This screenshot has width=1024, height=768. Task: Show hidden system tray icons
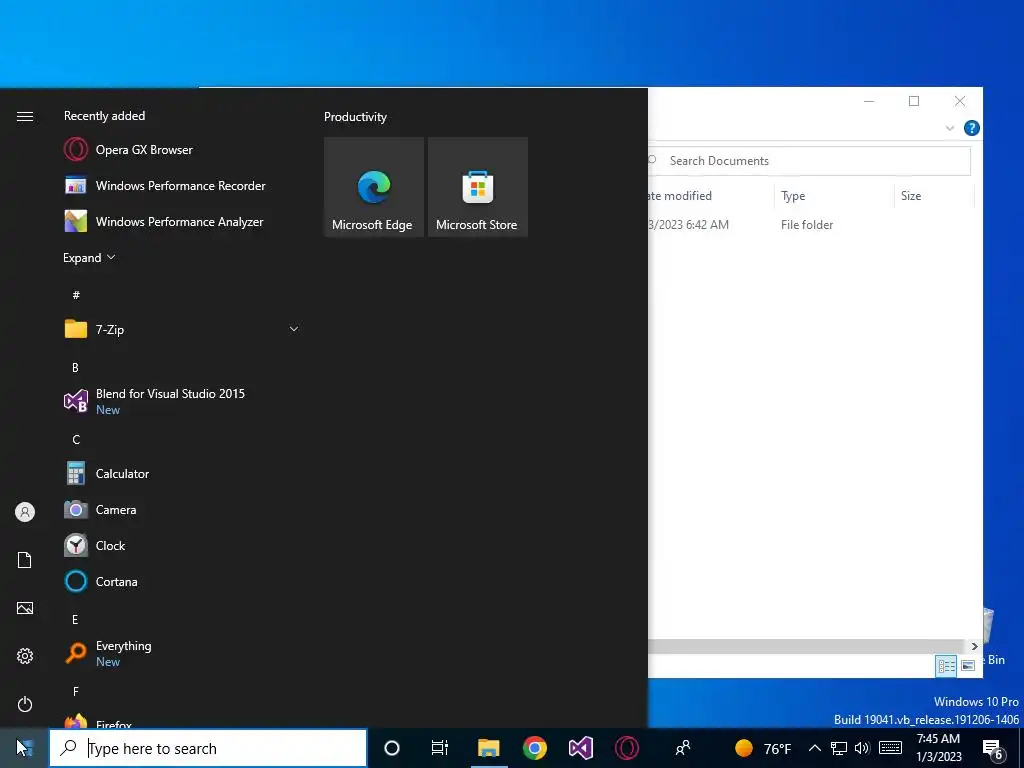point(814,748)
